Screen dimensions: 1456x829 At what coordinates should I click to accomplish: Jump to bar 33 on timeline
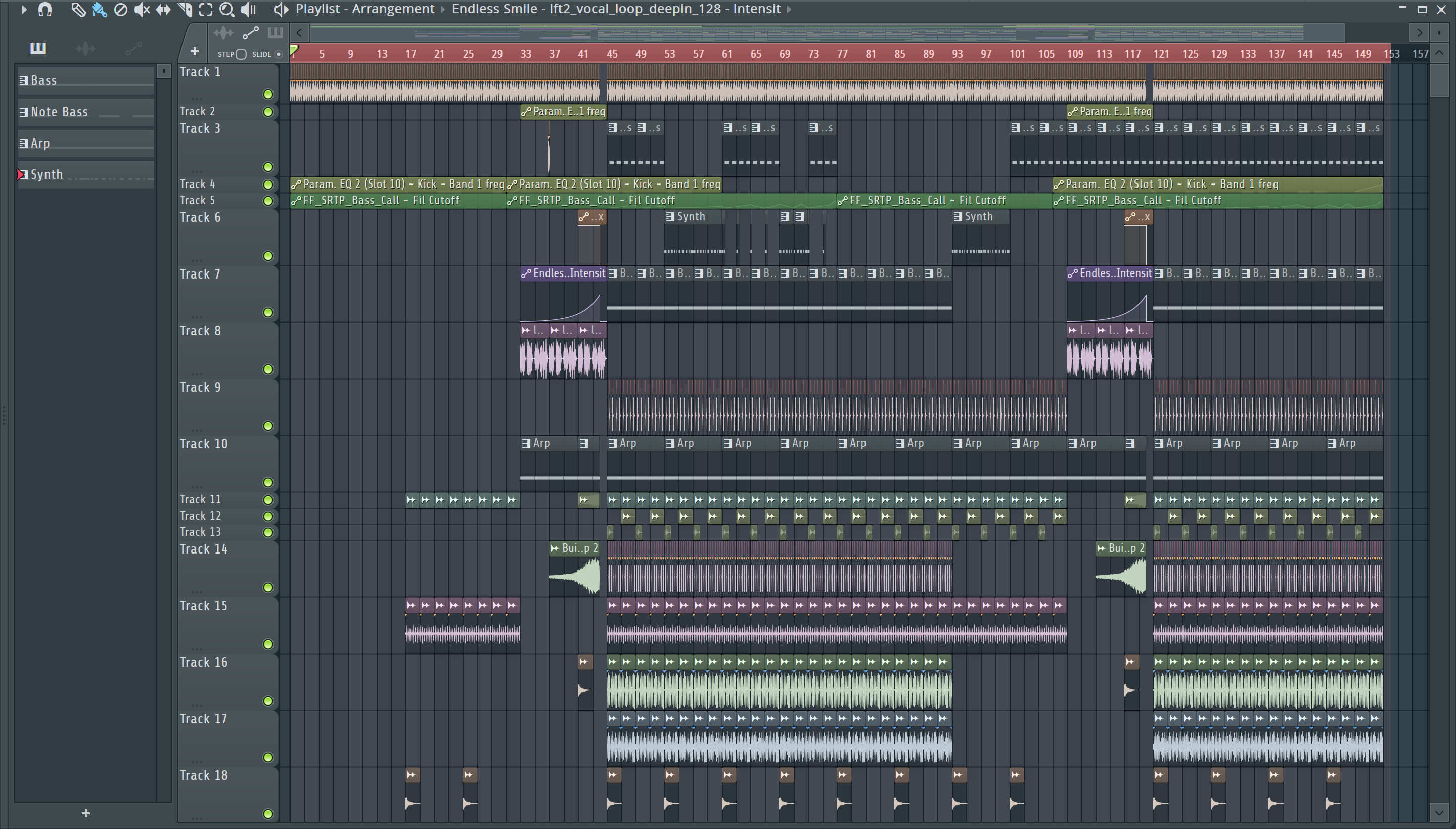526,54
